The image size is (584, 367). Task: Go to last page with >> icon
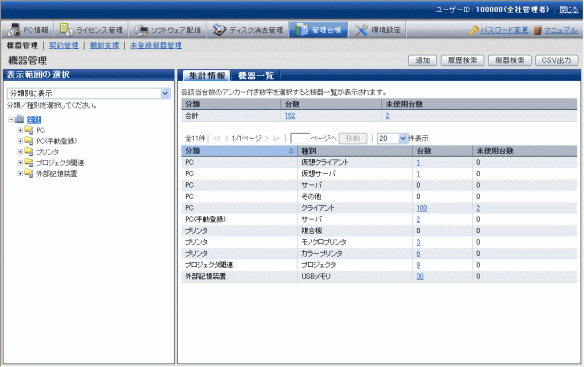pos(276,138)
